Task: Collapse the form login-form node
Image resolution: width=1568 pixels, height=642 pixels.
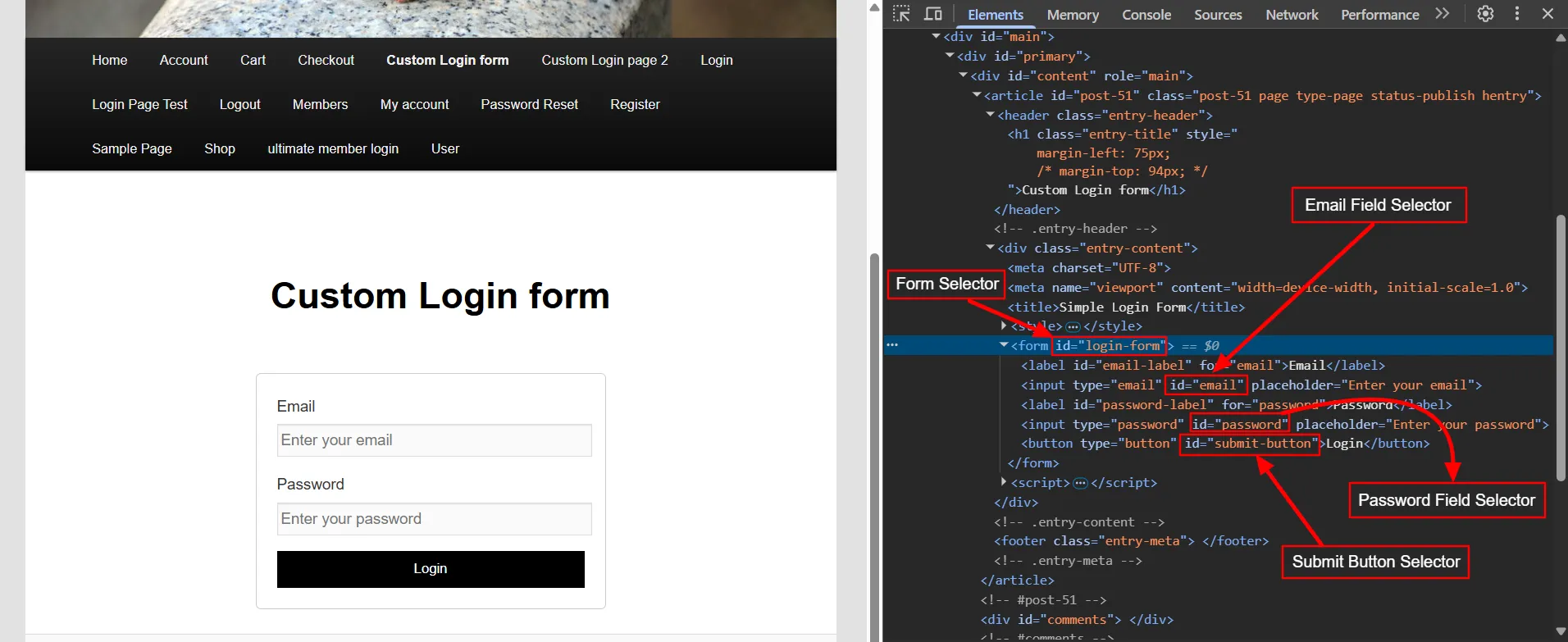Action: coord(1004,345)
